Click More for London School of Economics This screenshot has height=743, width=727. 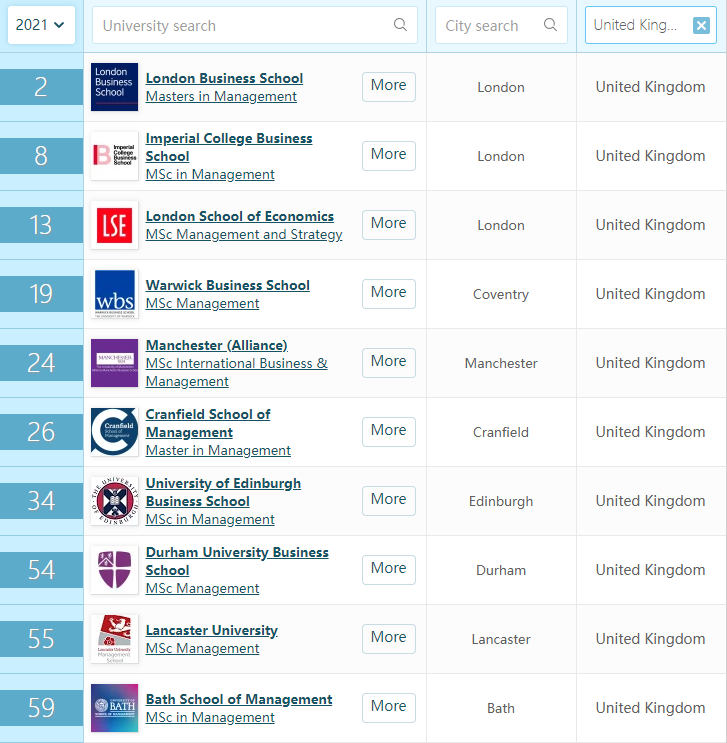click(389, 225)
